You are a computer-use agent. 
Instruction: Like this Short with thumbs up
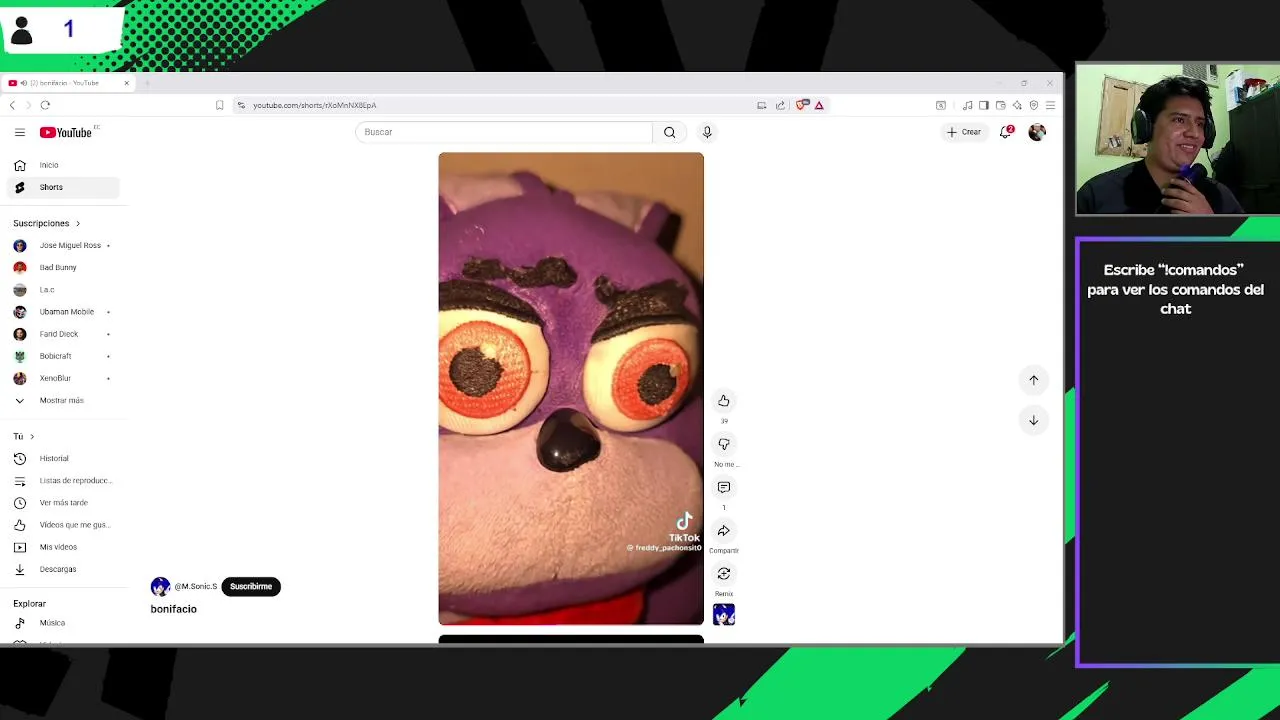724,401
